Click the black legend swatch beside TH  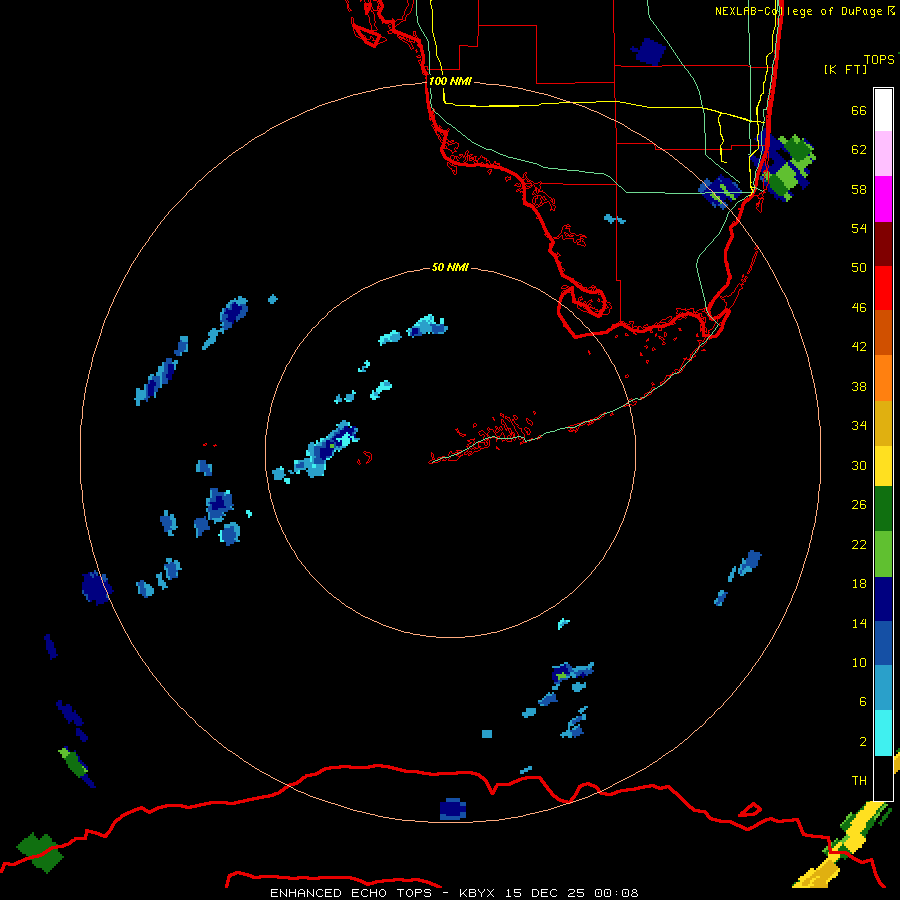click(883, 778)
